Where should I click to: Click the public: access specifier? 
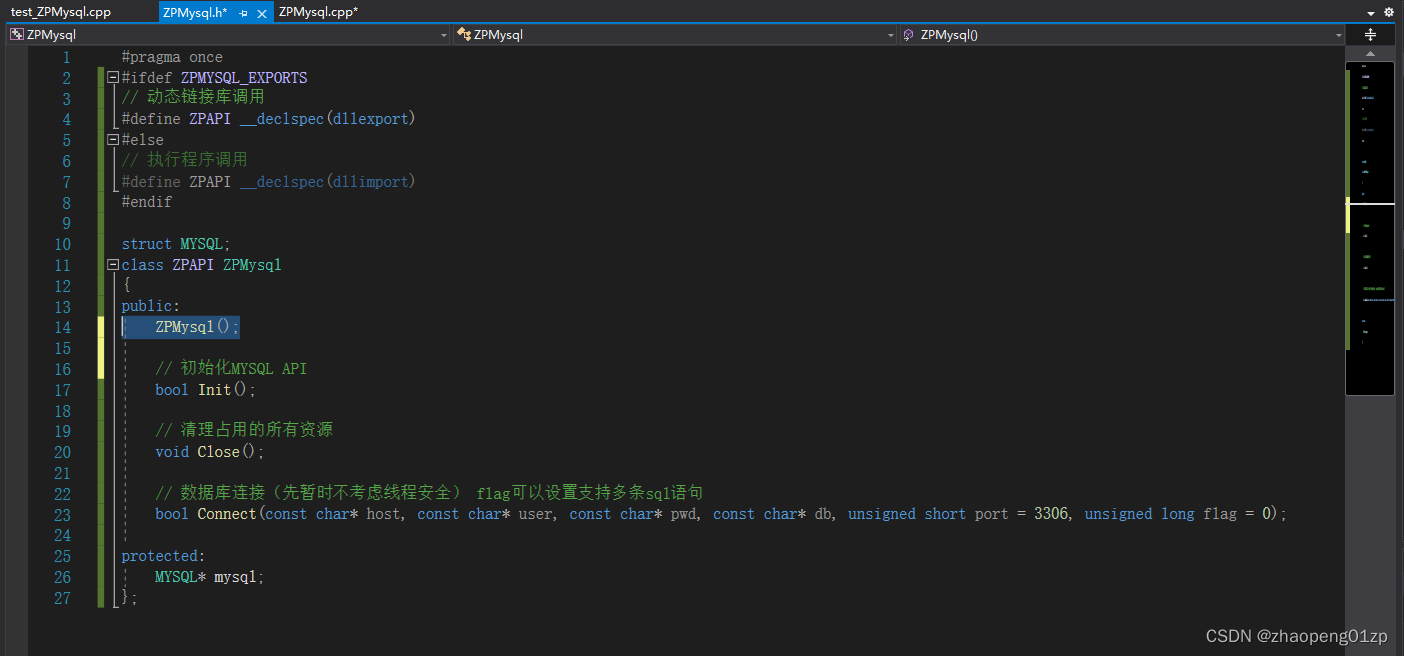[151, 306]
